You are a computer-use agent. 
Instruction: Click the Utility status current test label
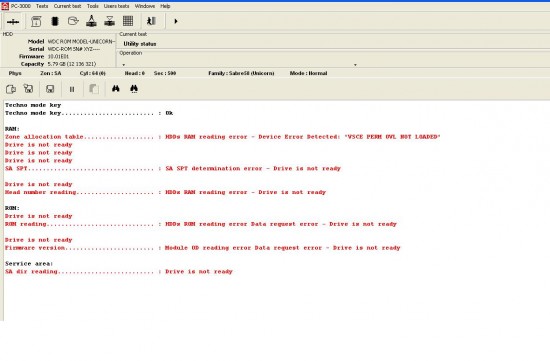140,44
